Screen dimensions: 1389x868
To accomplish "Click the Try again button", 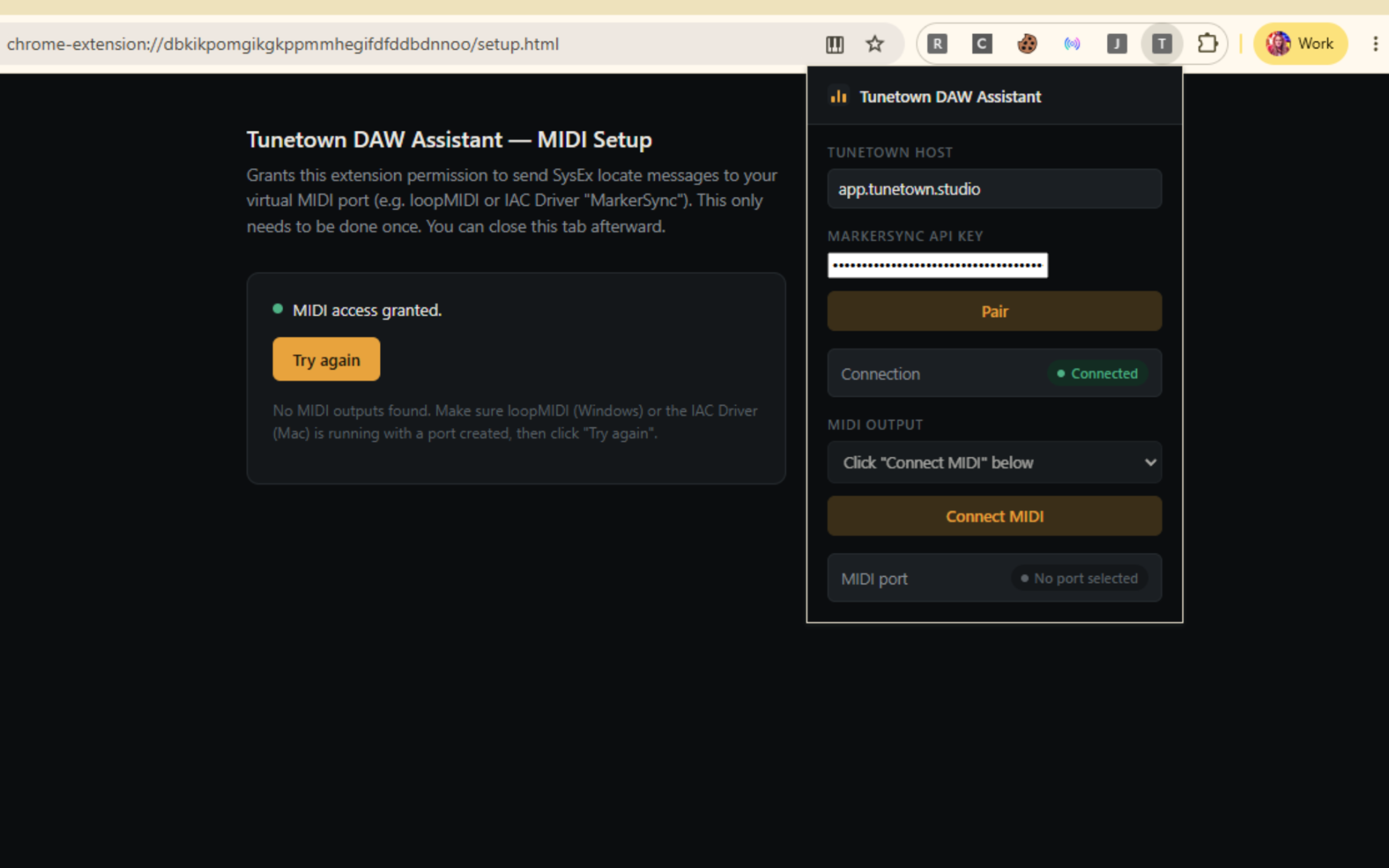I will click(326, 359).
